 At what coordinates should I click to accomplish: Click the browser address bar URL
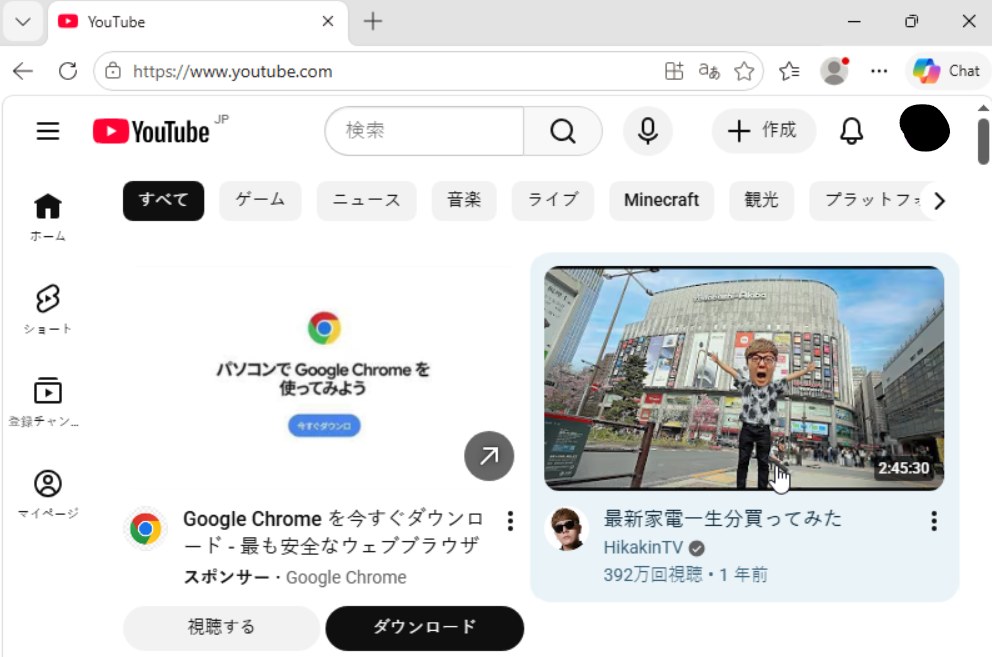tap(232, 72)
